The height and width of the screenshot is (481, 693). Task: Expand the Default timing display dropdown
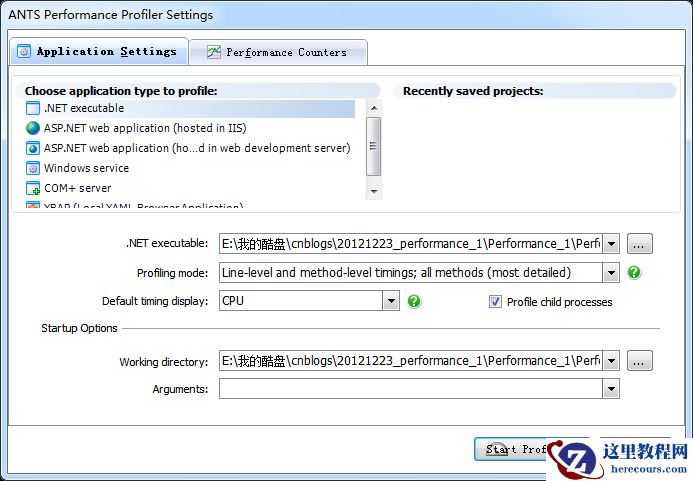pyautogui.click(x=391, y=301)
